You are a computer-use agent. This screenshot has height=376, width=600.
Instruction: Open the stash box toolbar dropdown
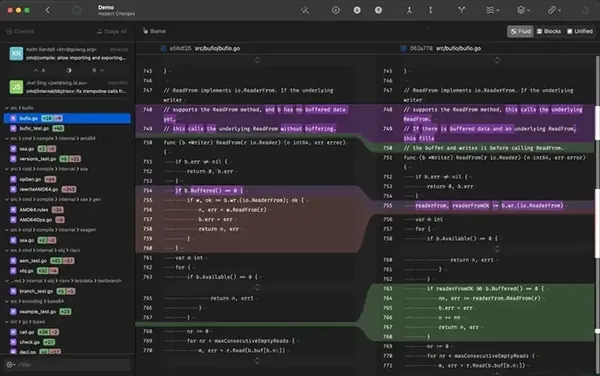(x=523, y=10)
